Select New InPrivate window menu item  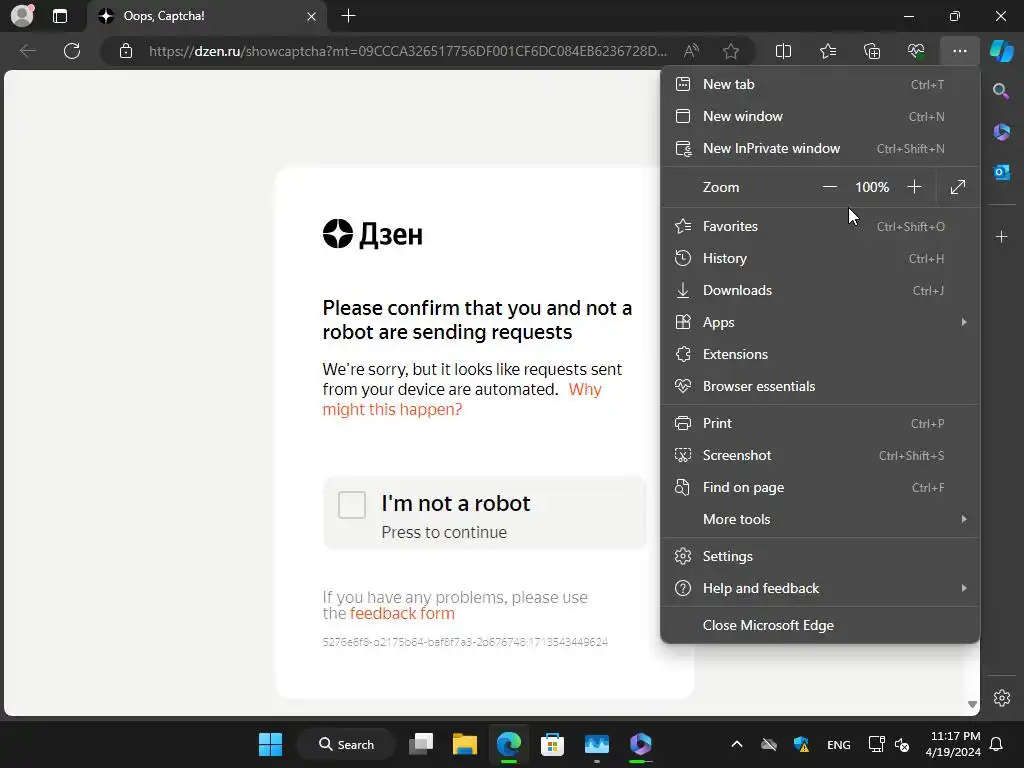820,148
